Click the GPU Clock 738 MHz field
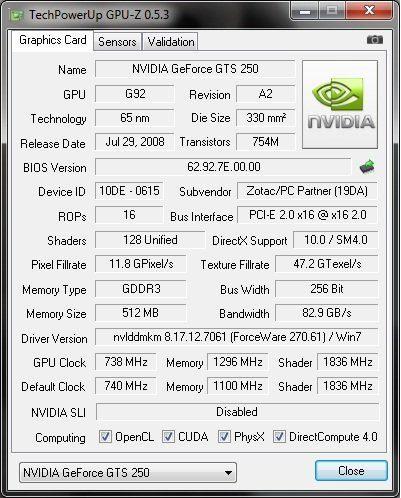The image size is (401, 498). (126, 362)
